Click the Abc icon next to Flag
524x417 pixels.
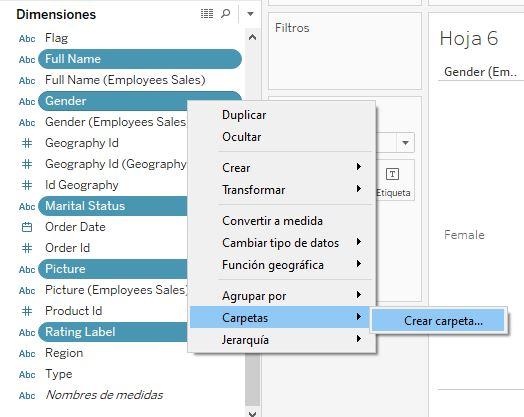(x=27, y=39)
